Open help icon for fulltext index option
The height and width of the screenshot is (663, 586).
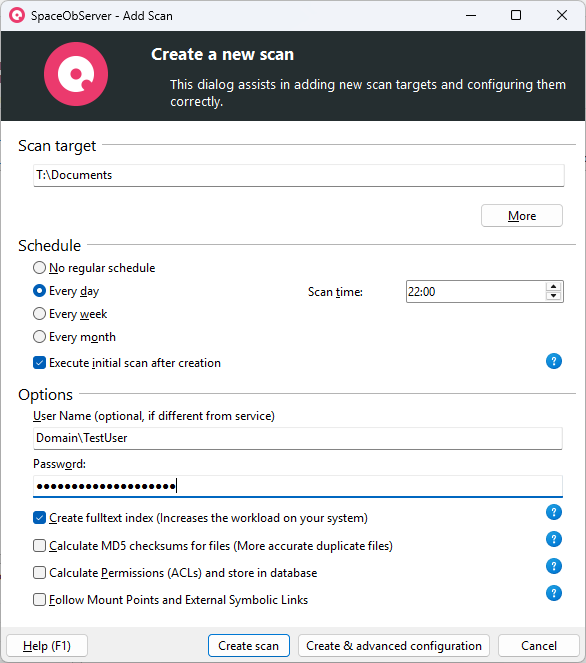pos(553,512)
